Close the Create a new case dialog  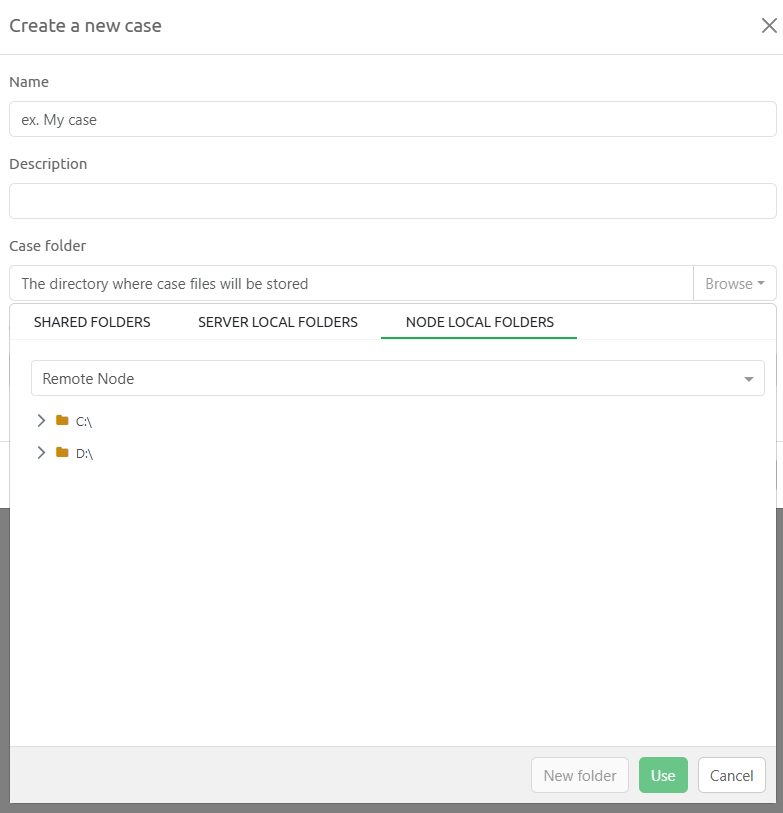768,26
